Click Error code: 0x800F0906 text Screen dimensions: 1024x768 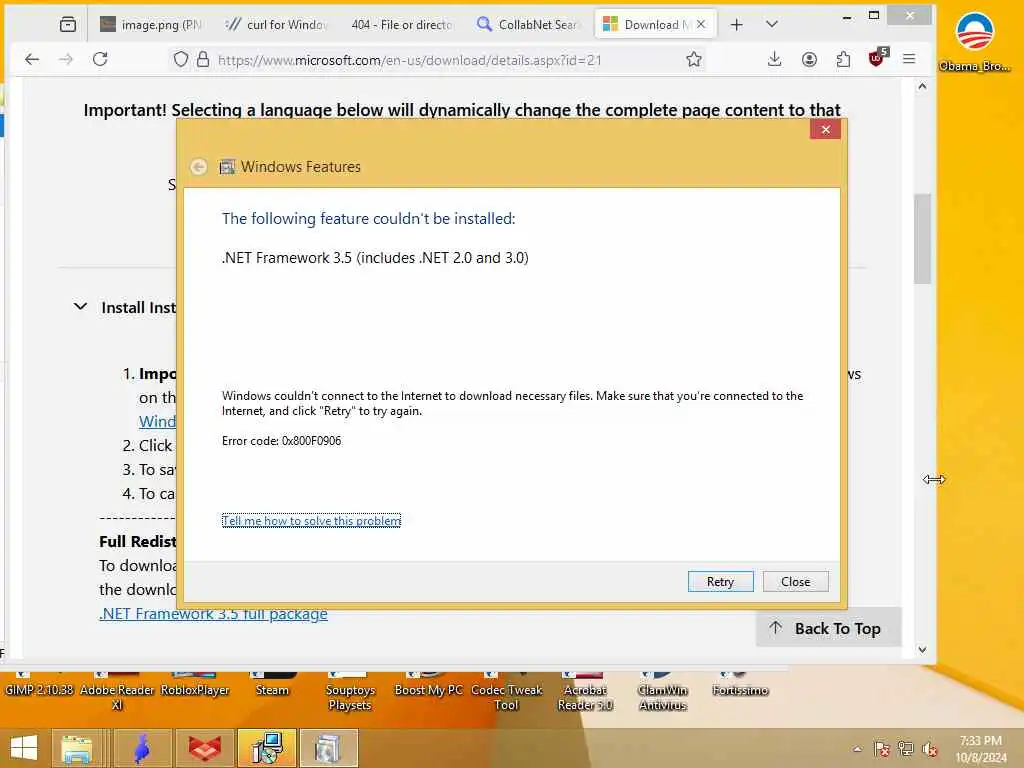point(281,441)
